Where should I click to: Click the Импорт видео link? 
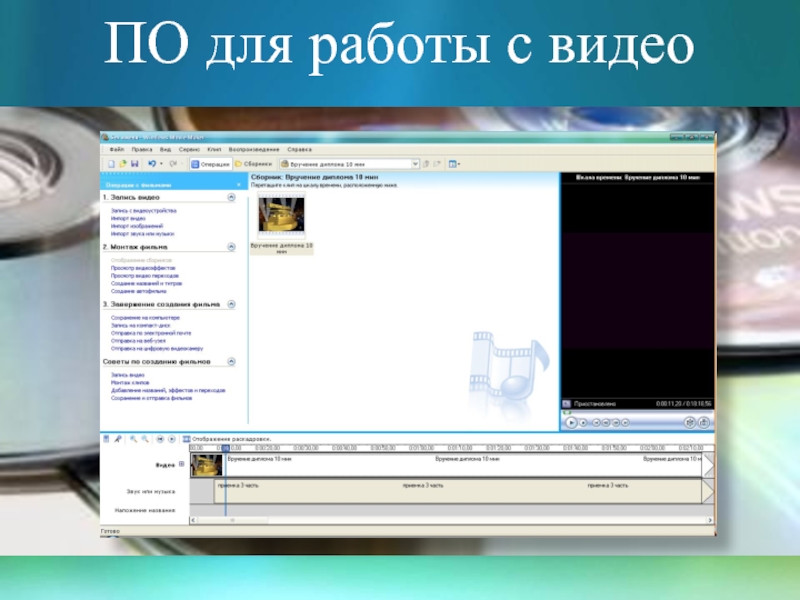click(128, 219)
